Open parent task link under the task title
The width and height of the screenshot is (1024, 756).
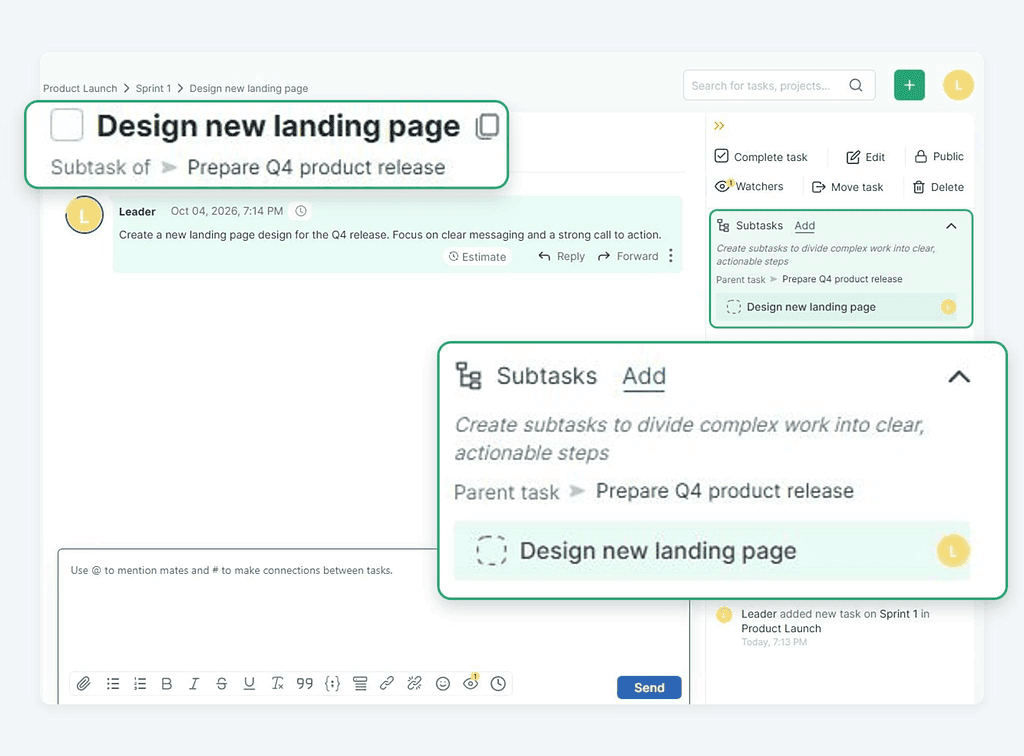coord(316,167)
